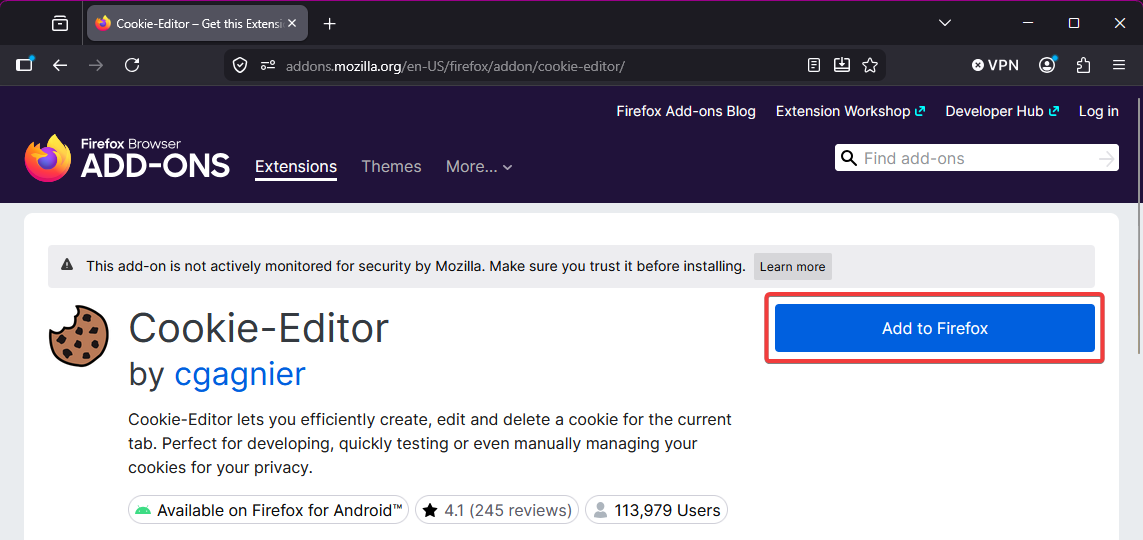The image size is (1143, 540).
Task: Open Extension Workshop external link
Action: [850, 111]
